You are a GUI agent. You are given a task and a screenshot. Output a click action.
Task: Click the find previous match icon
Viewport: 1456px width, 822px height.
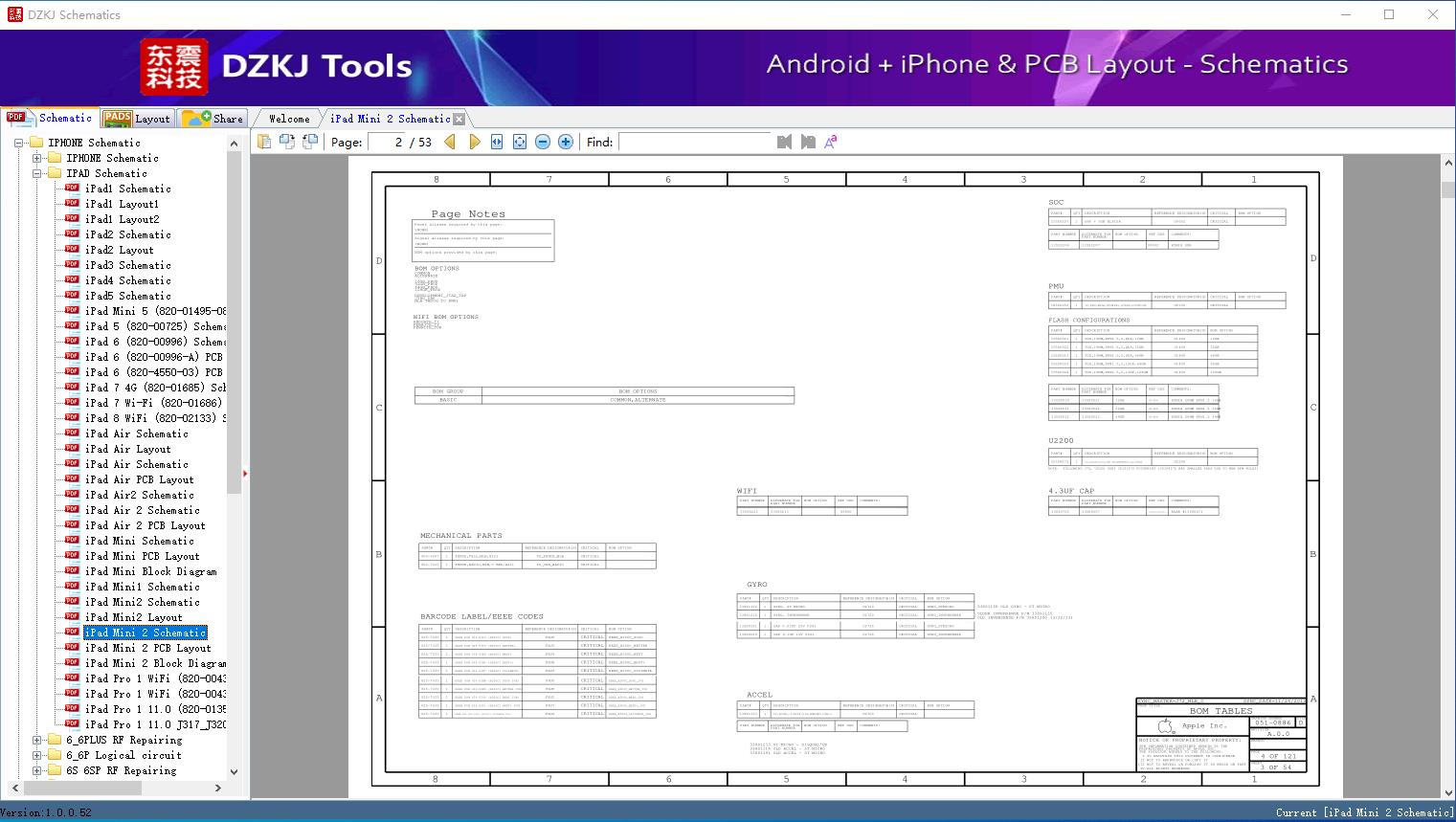coord(785,142)
